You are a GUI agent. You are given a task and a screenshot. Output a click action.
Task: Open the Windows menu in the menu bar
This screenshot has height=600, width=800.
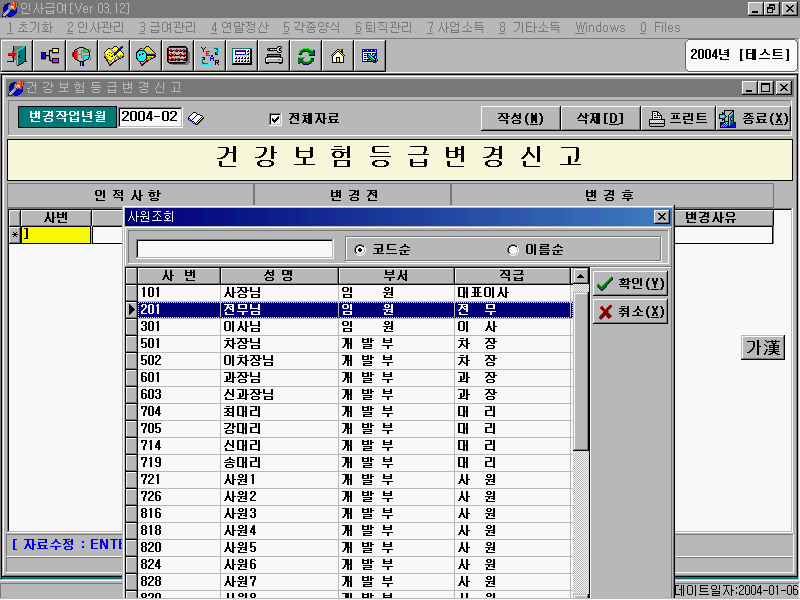[x=599, y=28]
